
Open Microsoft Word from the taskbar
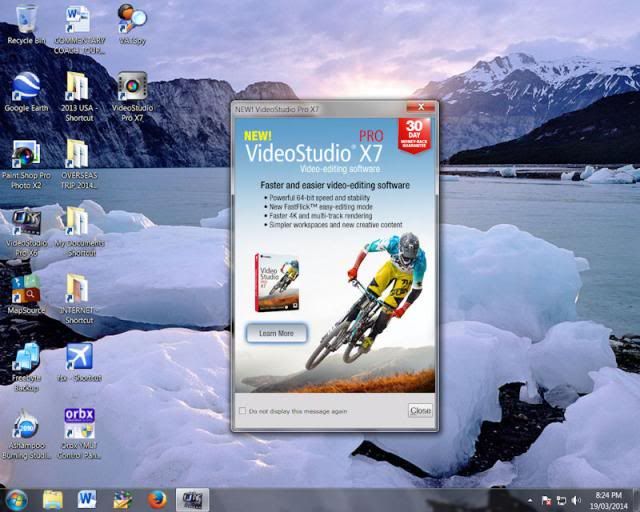87,500
